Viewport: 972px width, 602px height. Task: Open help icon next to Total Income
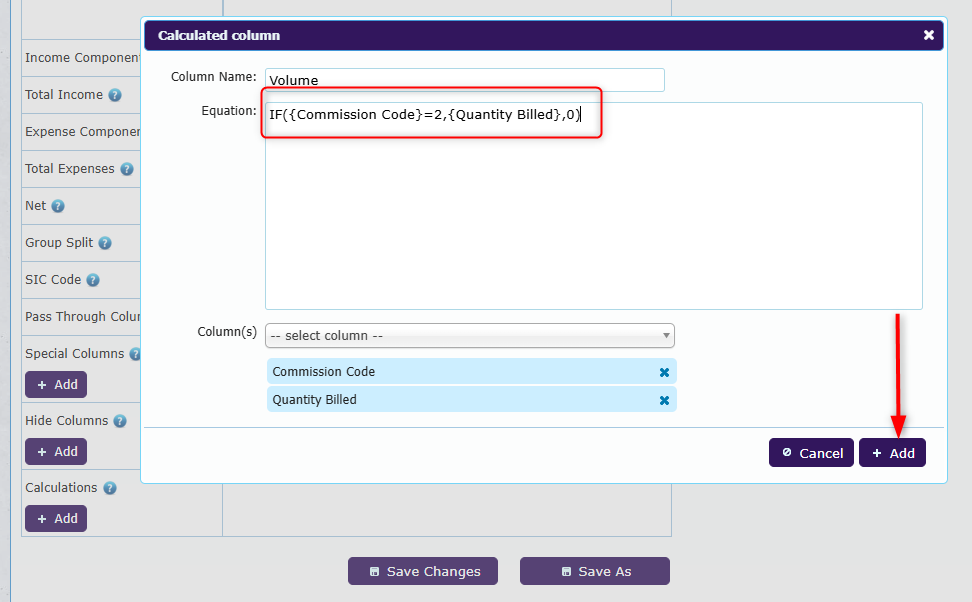click(x=115, y=95)
